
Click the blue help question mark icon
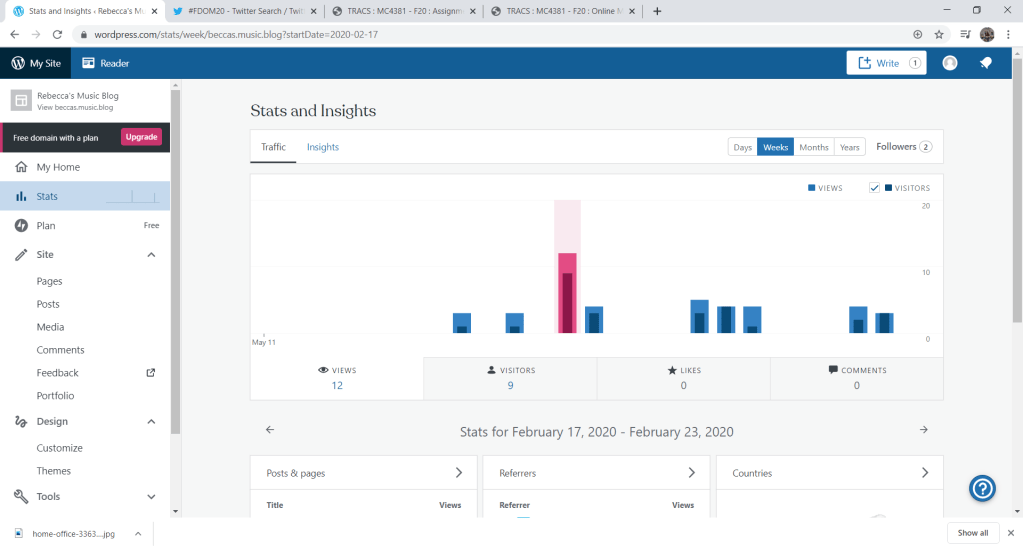(x=983, y=488)
